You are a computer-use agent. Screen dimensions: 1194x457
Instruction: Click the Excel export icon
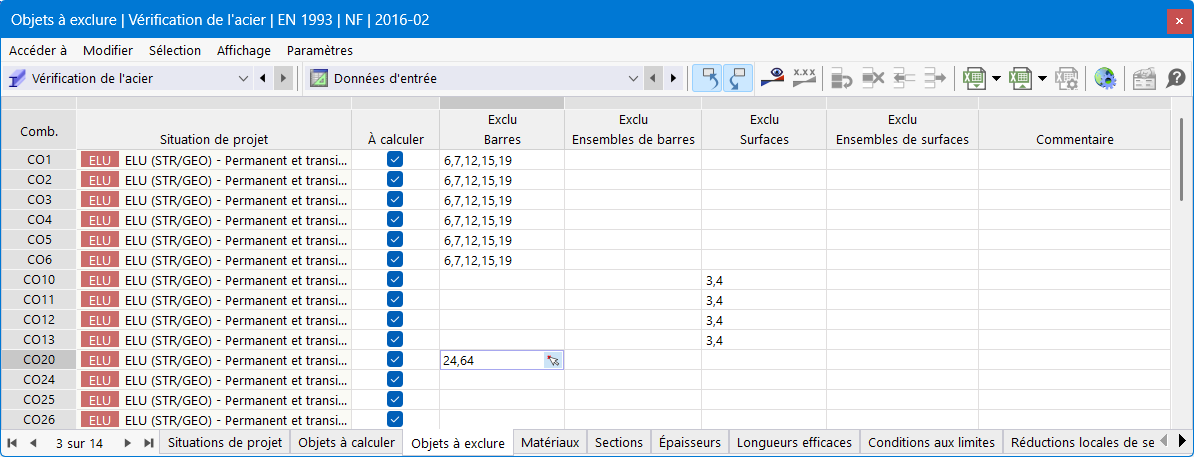pyautogui.click(x=972, y=78)
